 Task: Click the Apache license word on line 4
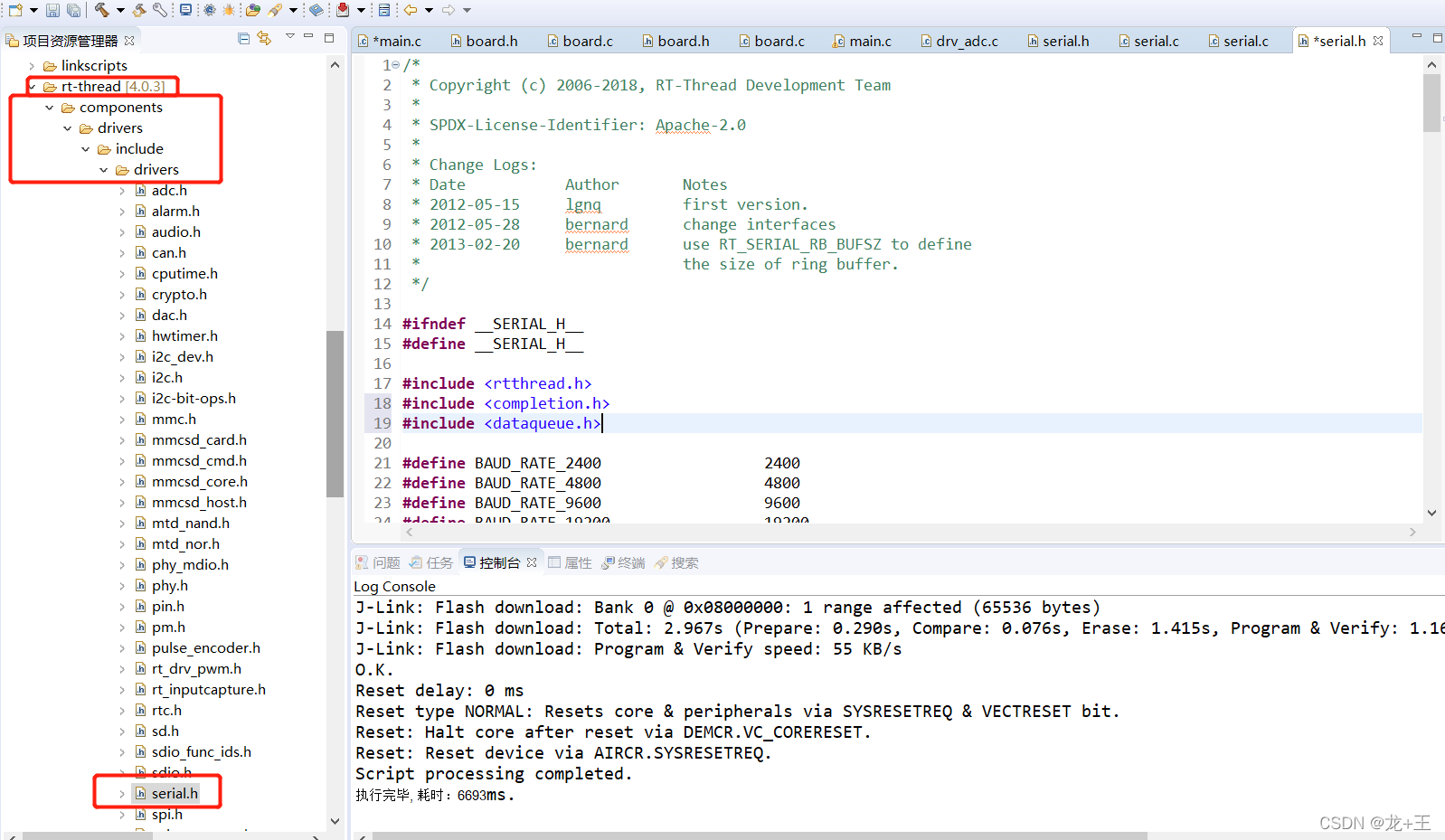683,125
